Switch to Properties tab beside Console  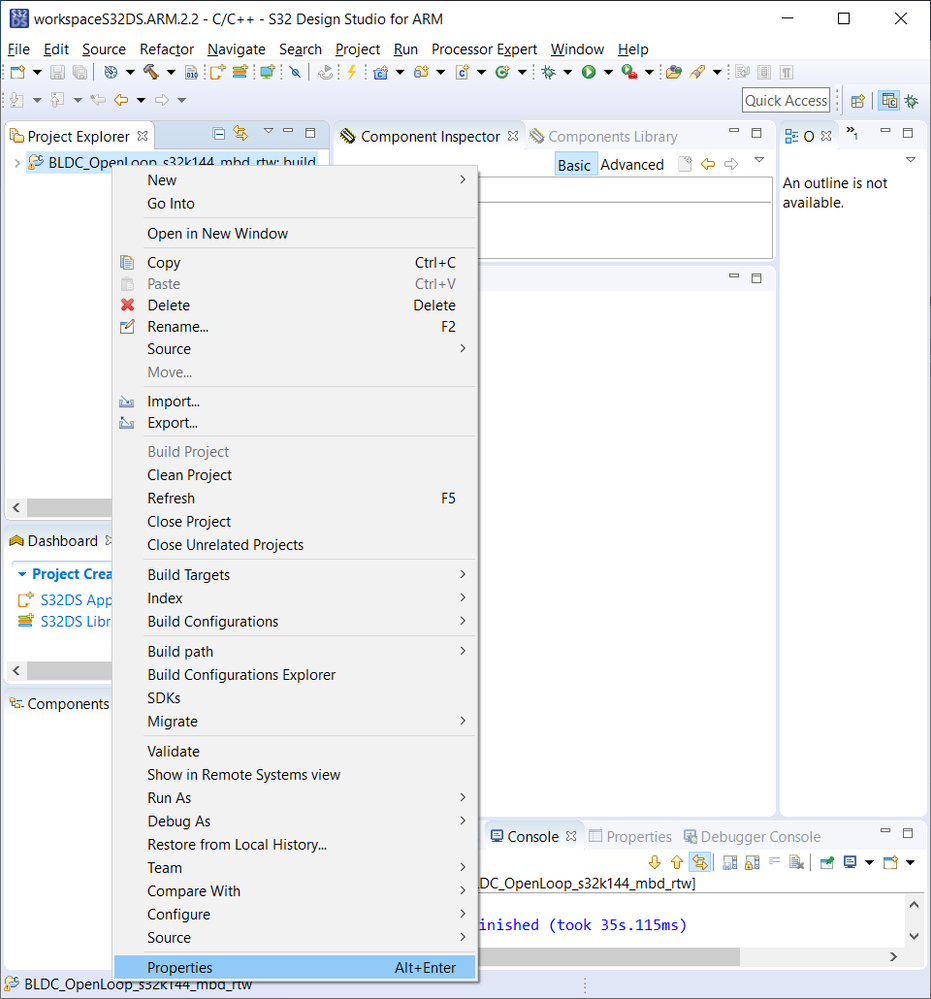coord(630,837)
